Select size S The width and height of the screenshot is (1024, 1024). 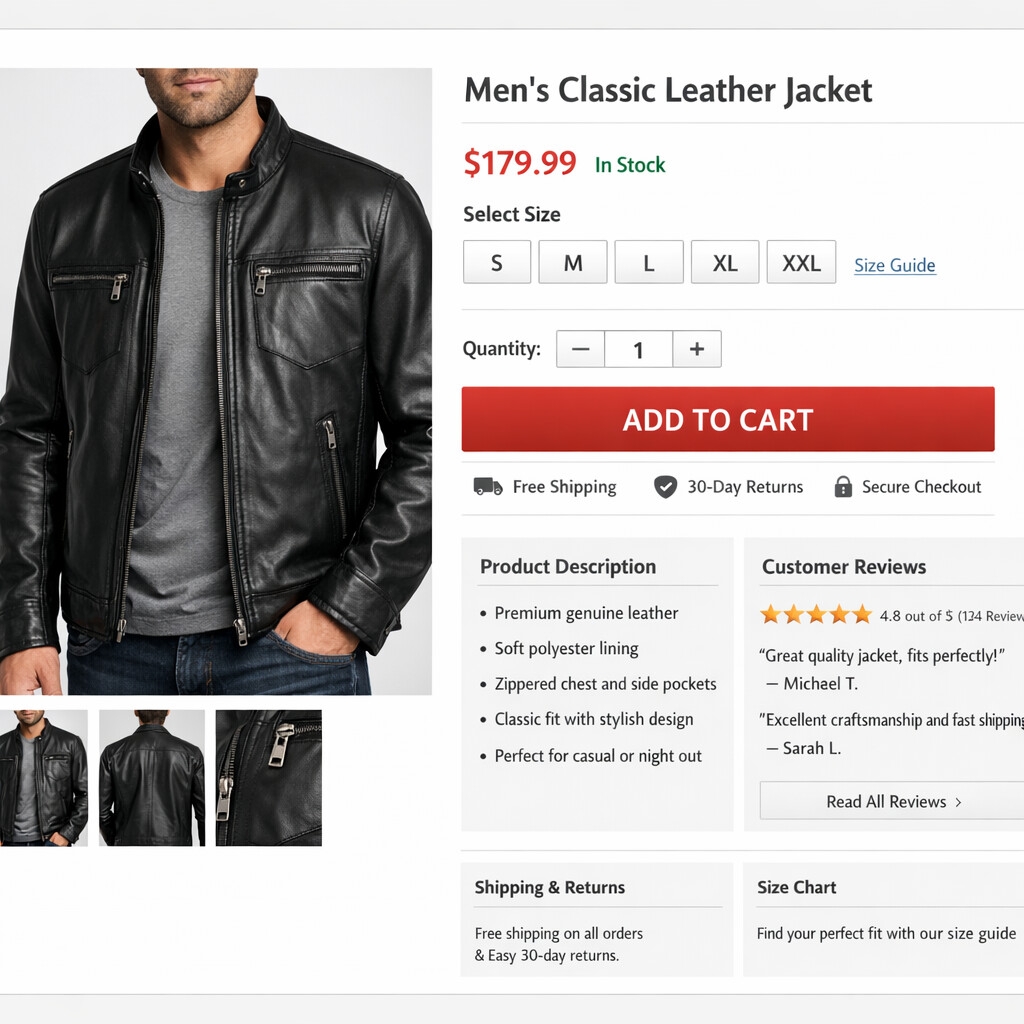(497, 263)
